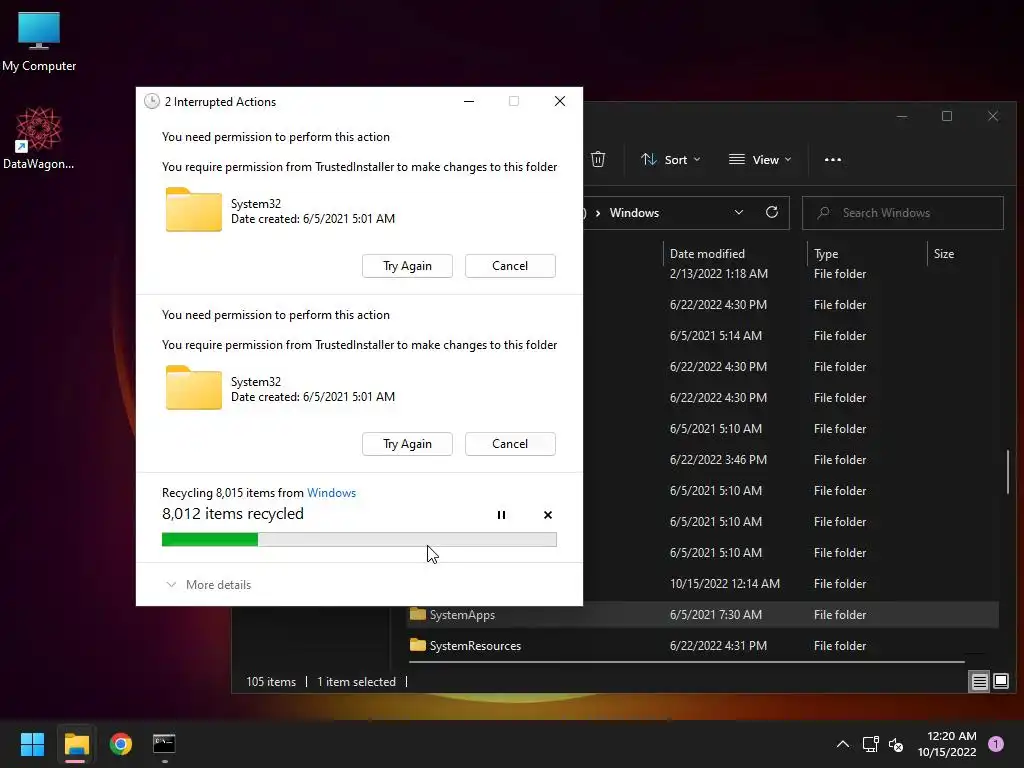Click the SystemResources folder icon
This screenshot has width=1024, height=768.
pyautogui.click(x=417, y=645)
